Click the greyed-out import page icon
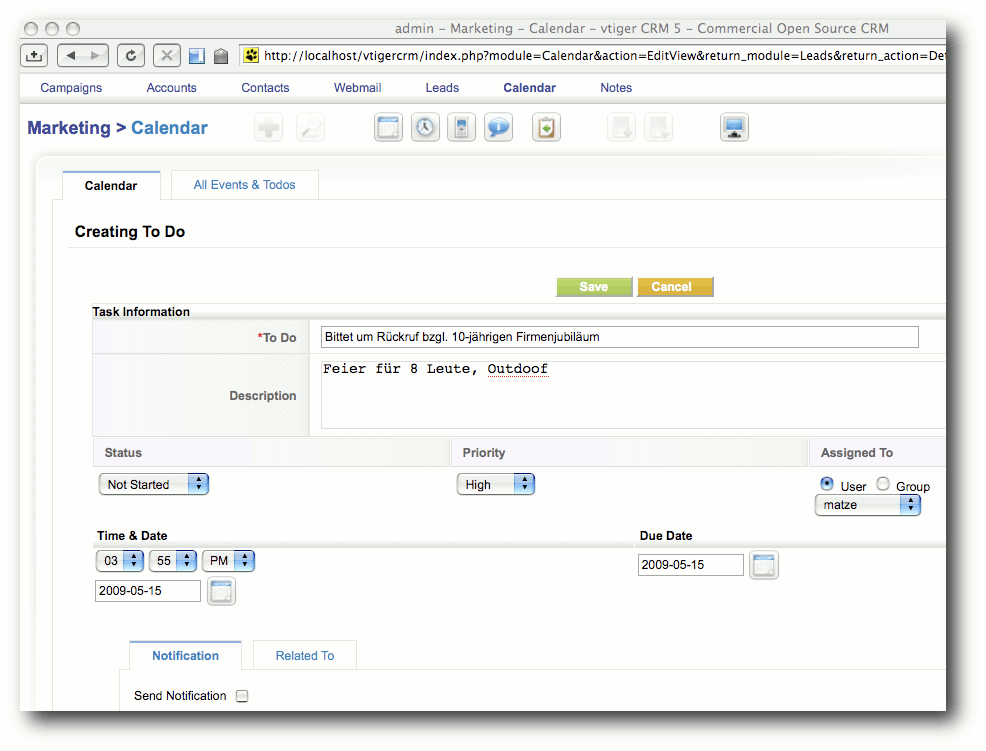Viewport: 986px width, 751px height. (x=622, y=128)
